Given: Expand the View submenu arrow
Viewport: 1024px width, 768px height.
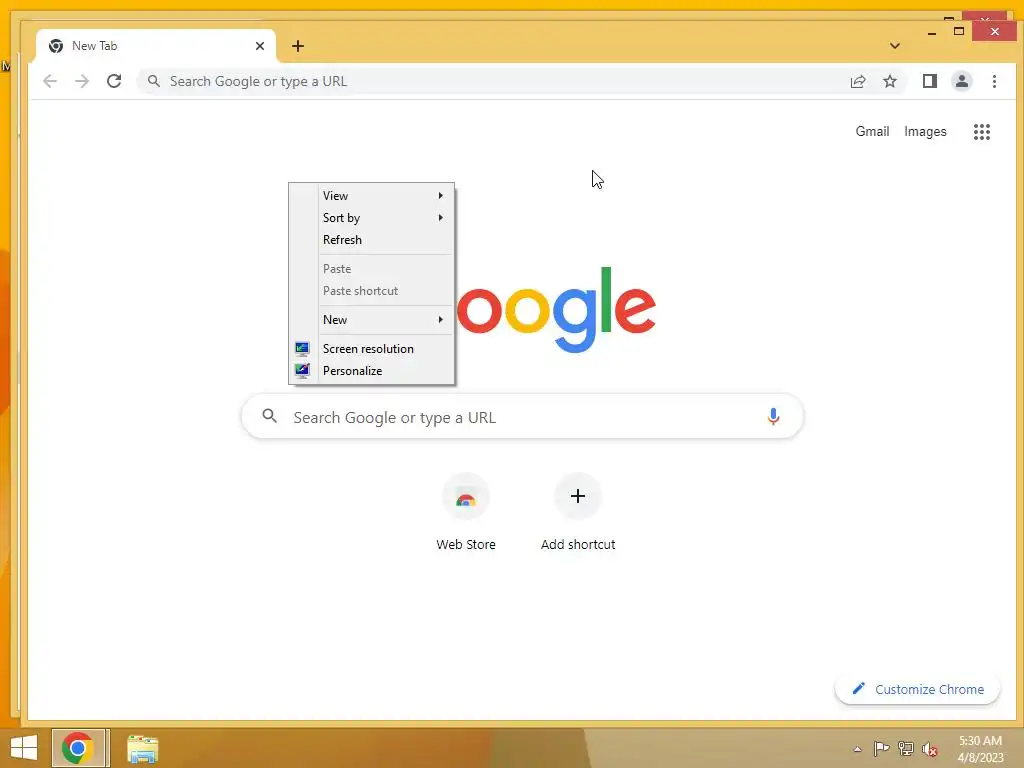Looking at the screenshot, I should coord(441,195).
